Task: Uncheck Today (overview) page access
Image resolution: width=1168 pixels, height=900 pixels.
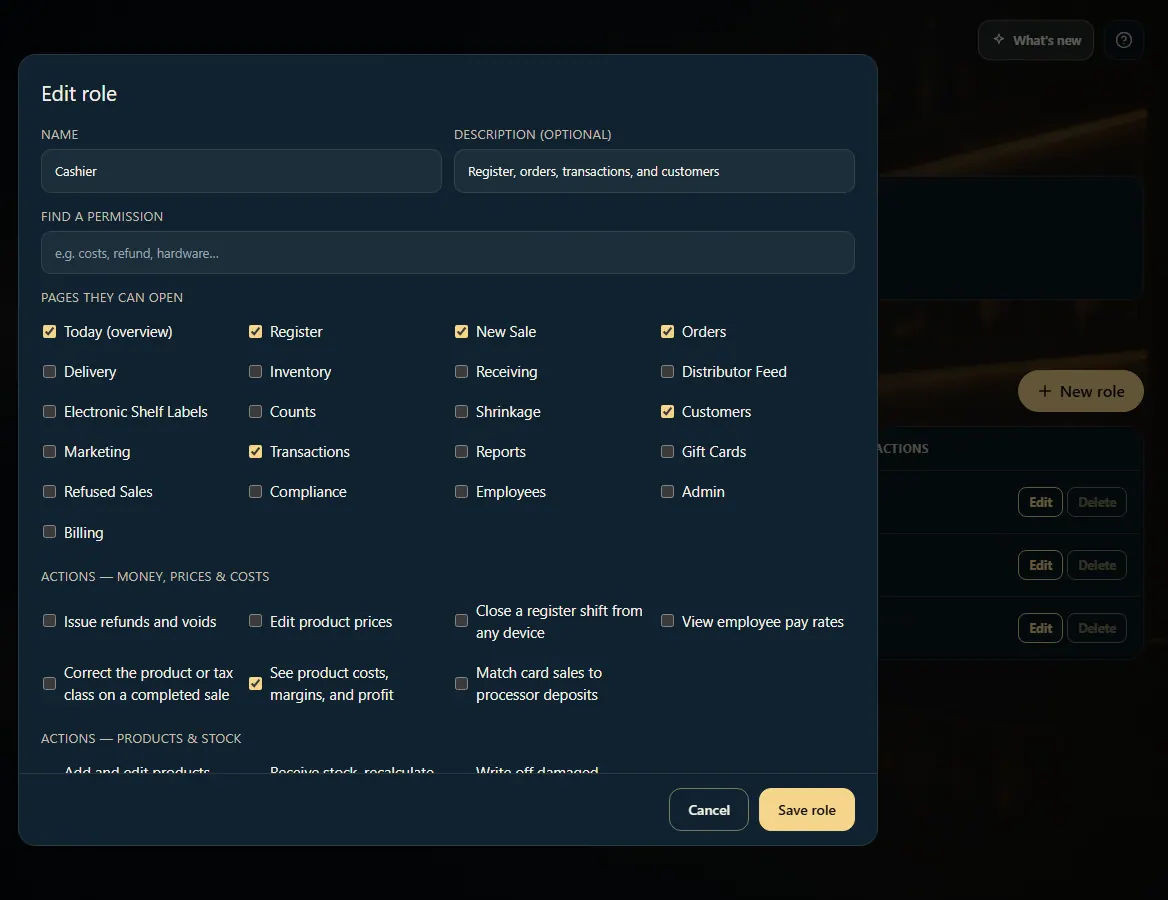Action: 49,332
